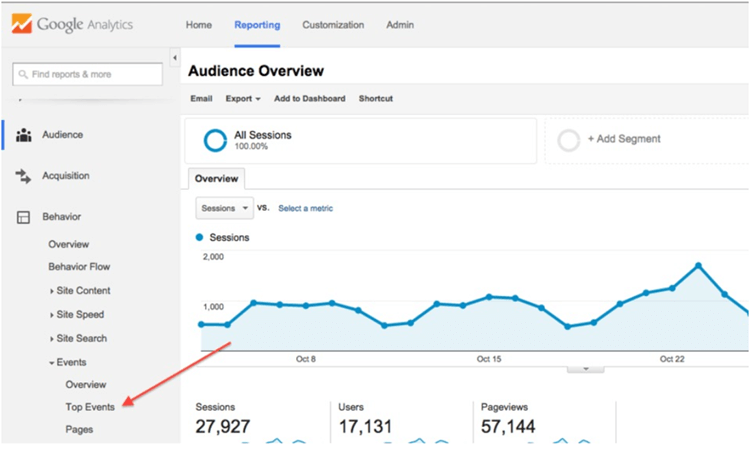Click the Acquisition arrows icon
The image size is (750, 455).
(x=23, y=176)
